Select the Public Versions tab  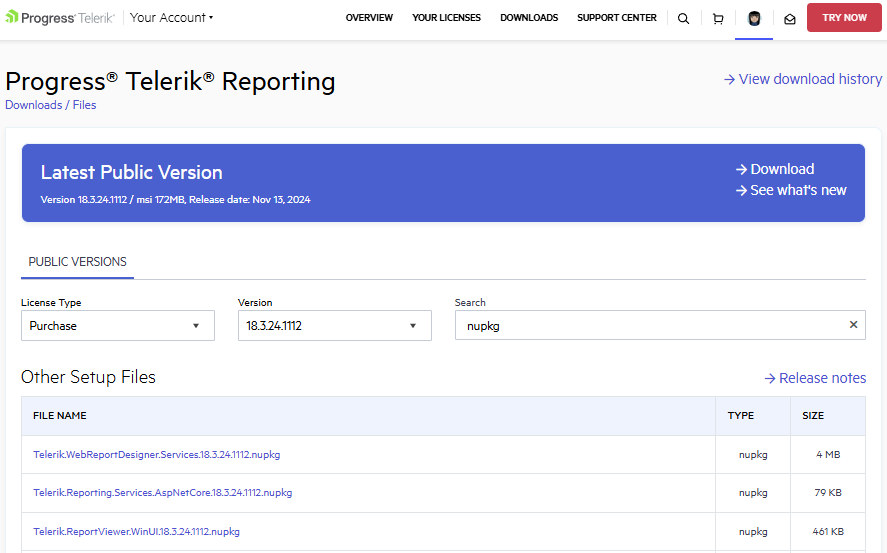(77, 262)
